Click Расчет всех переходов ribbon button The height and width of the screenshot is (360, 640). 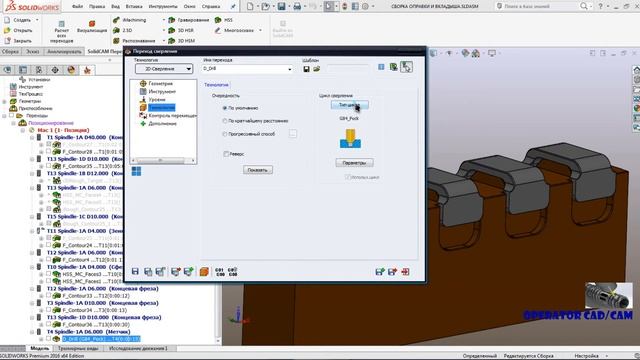click(x=62, y=32)
